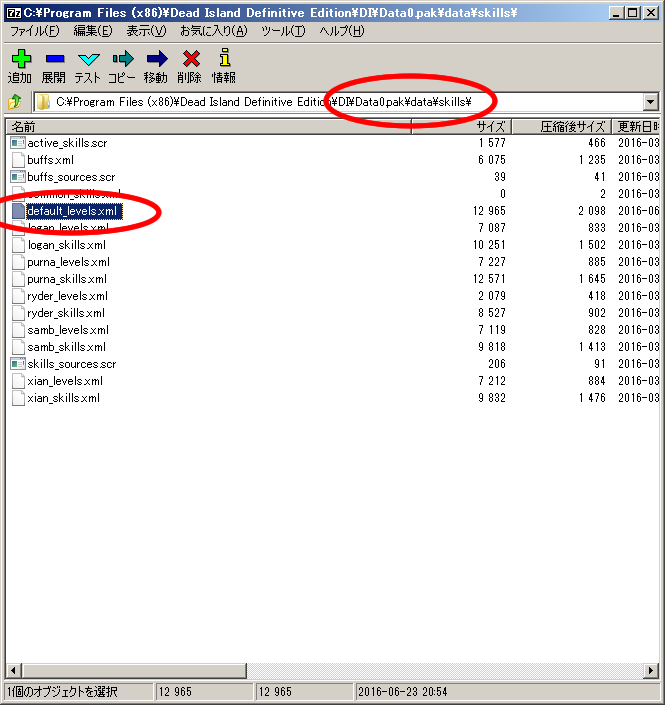
Task: Select the purna_skills.xml file
Action: point(67,279)
